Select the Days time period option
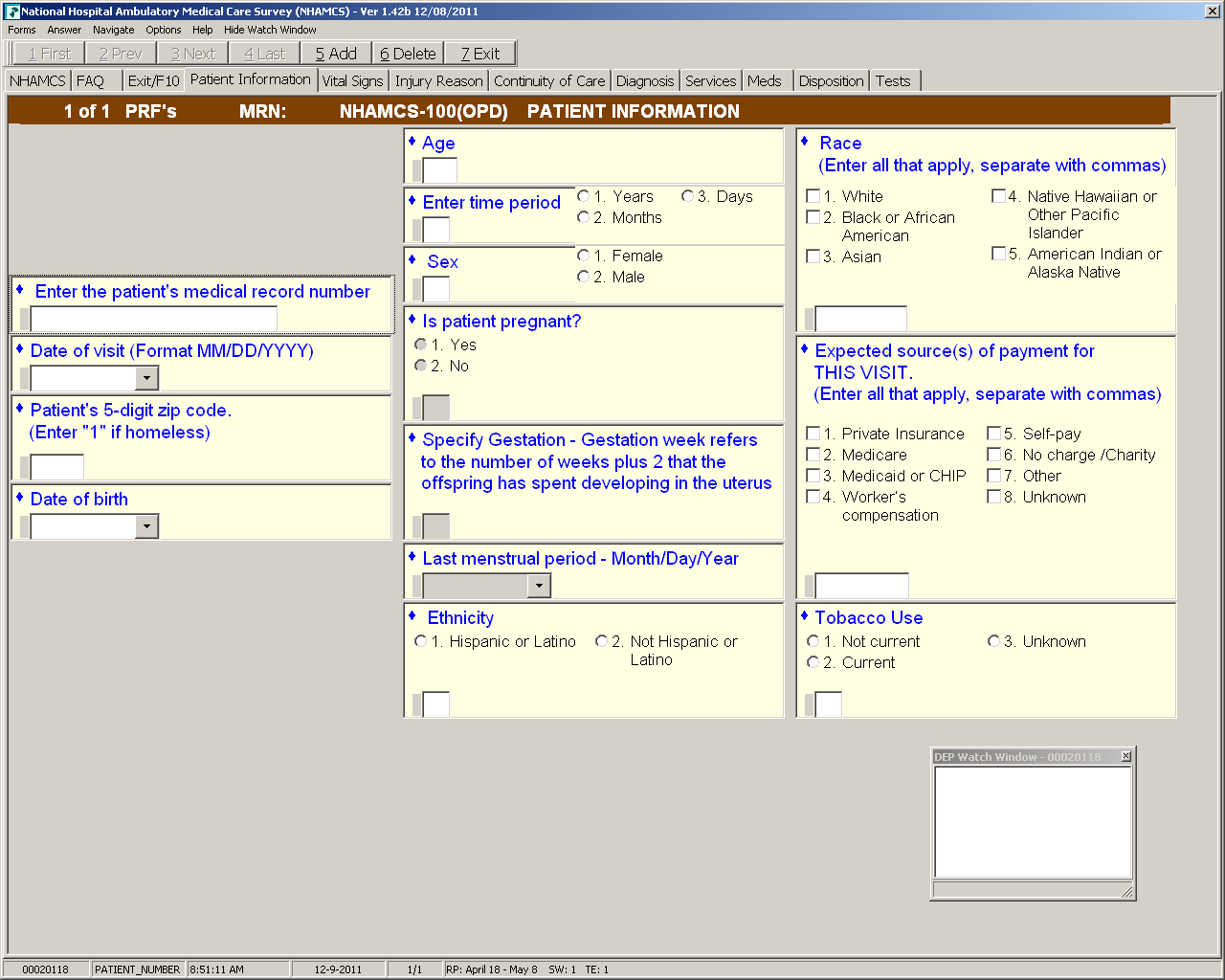 (687, 196)
